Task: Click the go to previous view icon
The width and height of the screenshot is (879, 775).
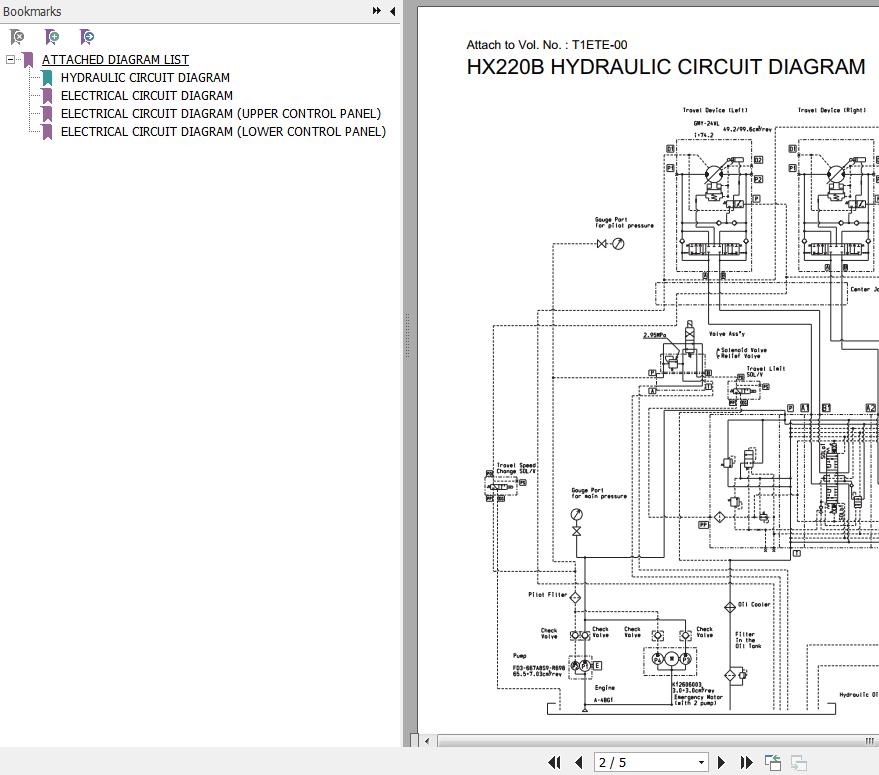Action: 773,762
